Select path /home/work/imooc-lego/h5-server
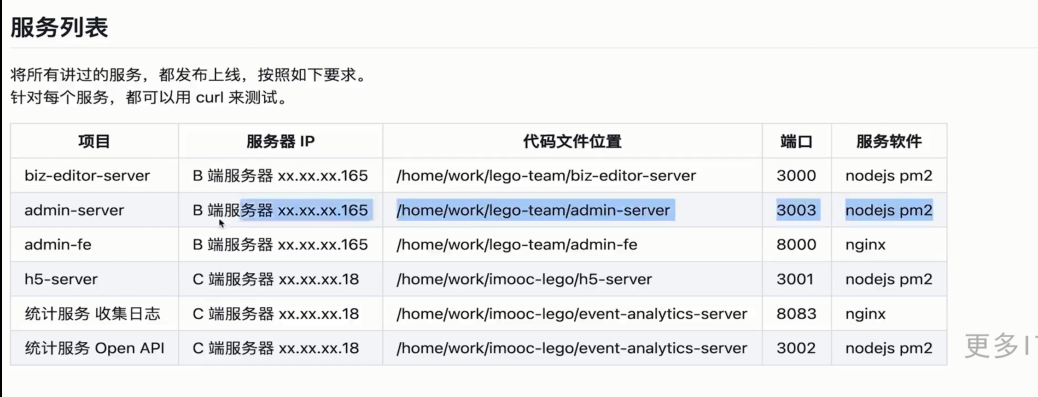The width and height of the screenshot is (1038, 397). click(x=524, y=279)
